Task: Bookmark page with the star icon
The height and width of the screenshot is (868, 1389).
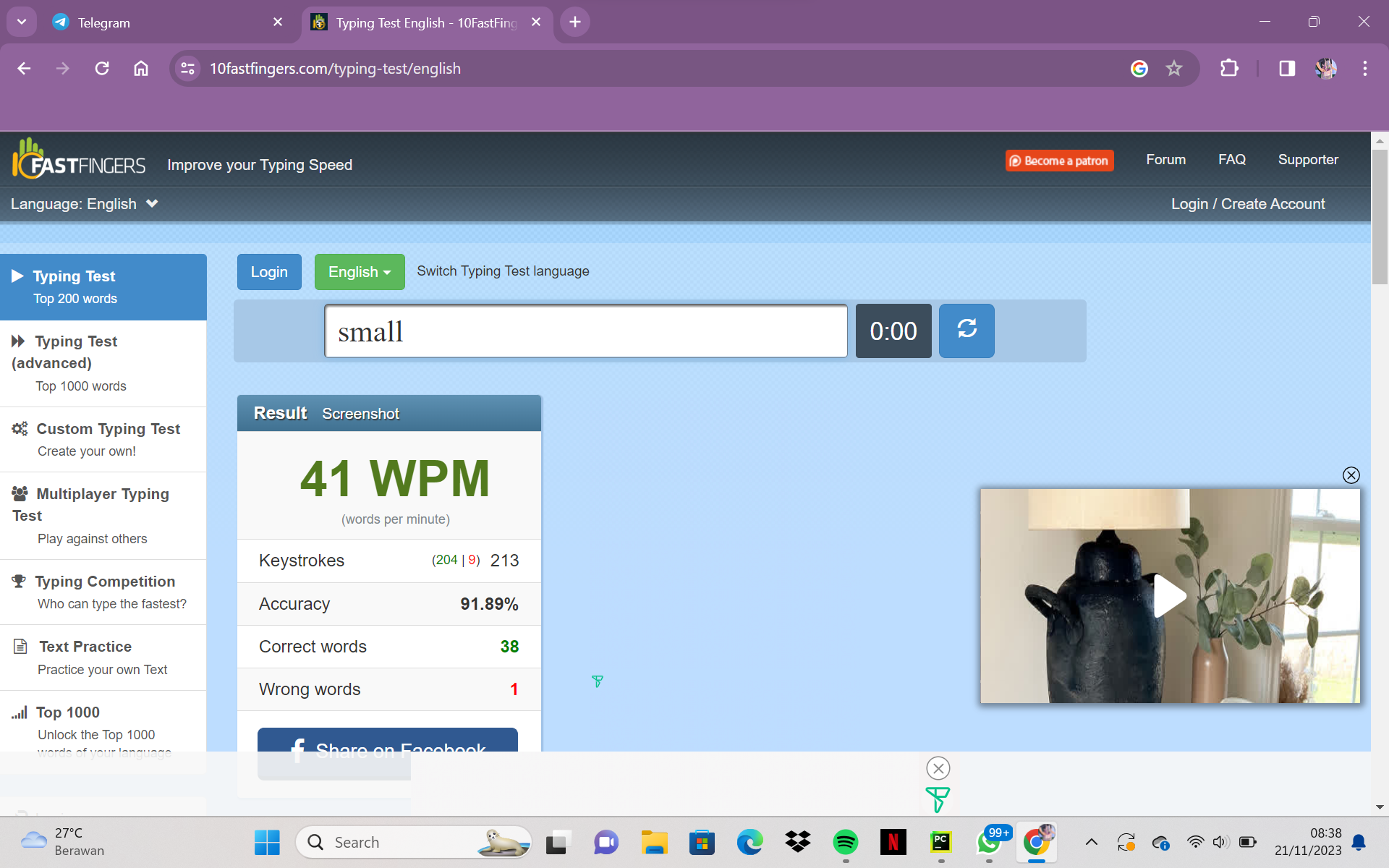Action: (1173, 69)
